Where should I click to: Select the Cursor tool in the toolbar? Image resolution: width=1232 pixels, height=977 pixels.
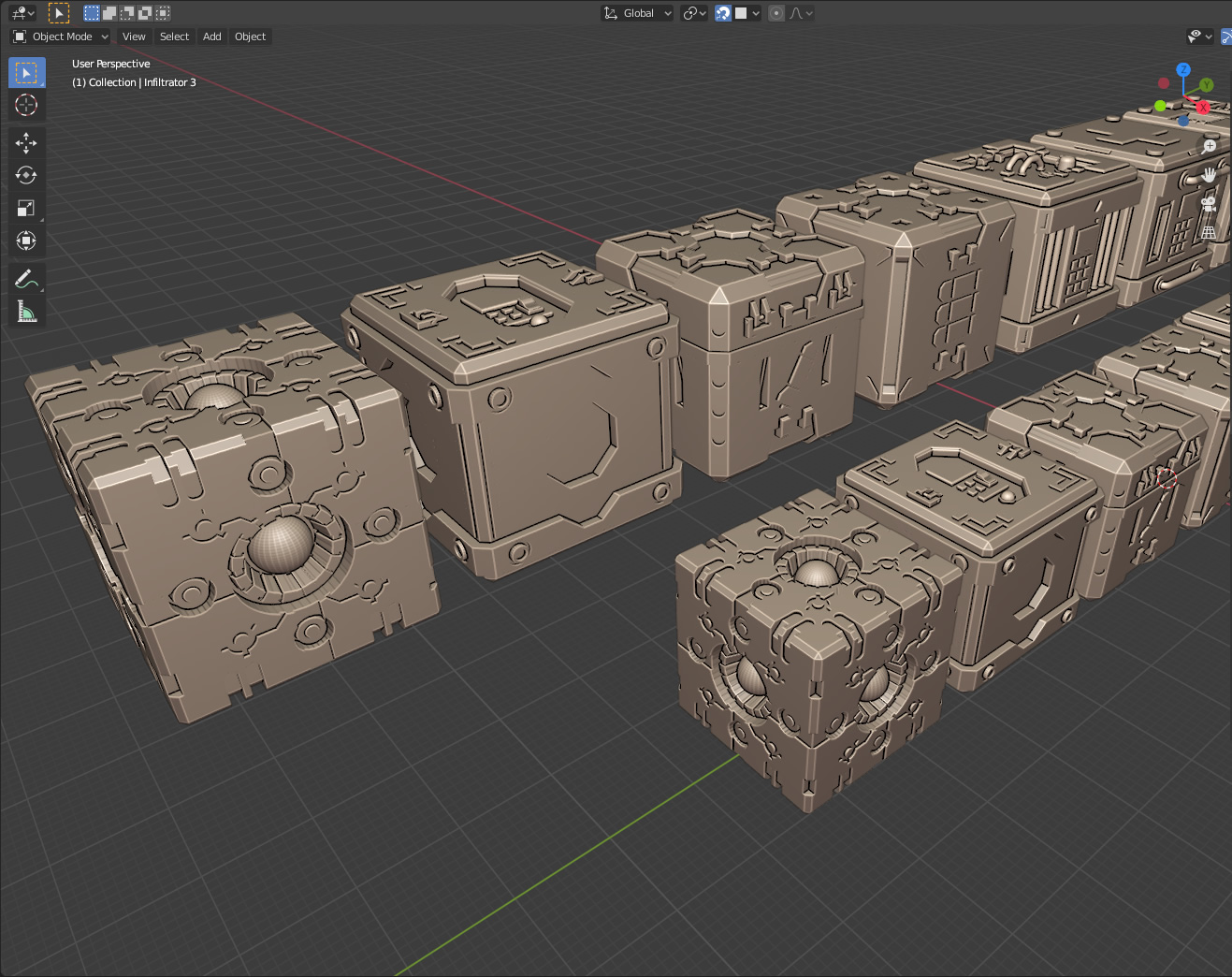[26, 105]
